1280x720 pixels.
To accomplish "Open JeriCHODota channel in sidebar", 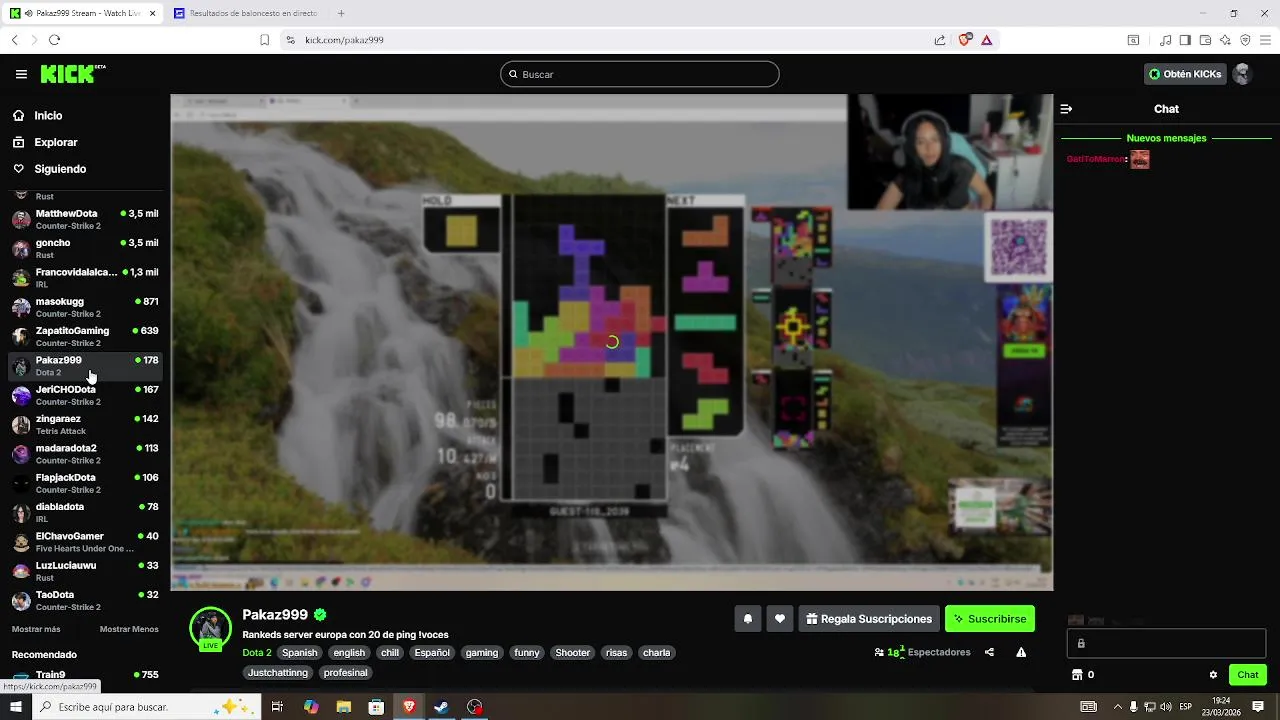I will [84, 395].
